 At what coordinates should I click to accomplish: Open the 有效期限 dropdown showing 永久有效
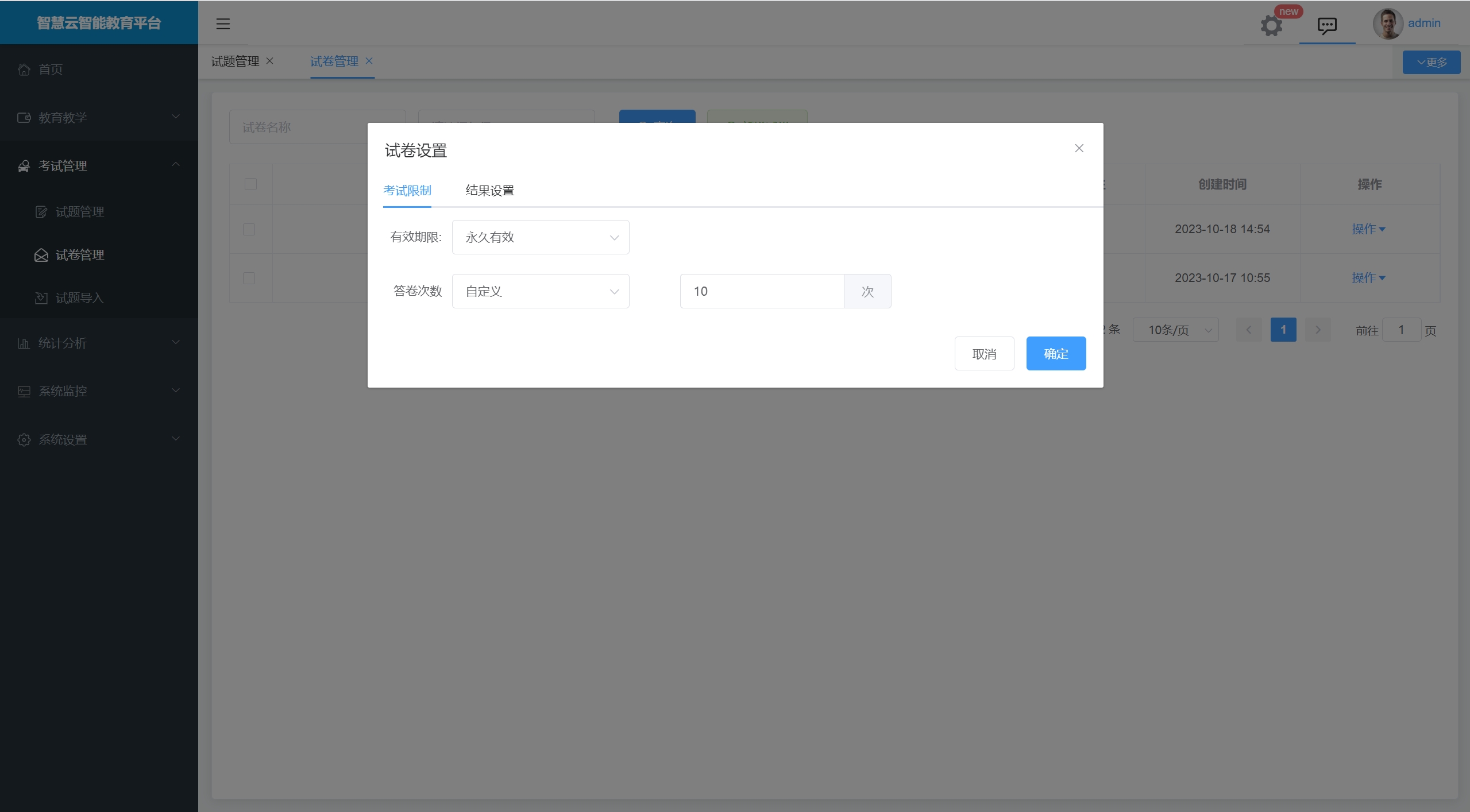point(540,237)
